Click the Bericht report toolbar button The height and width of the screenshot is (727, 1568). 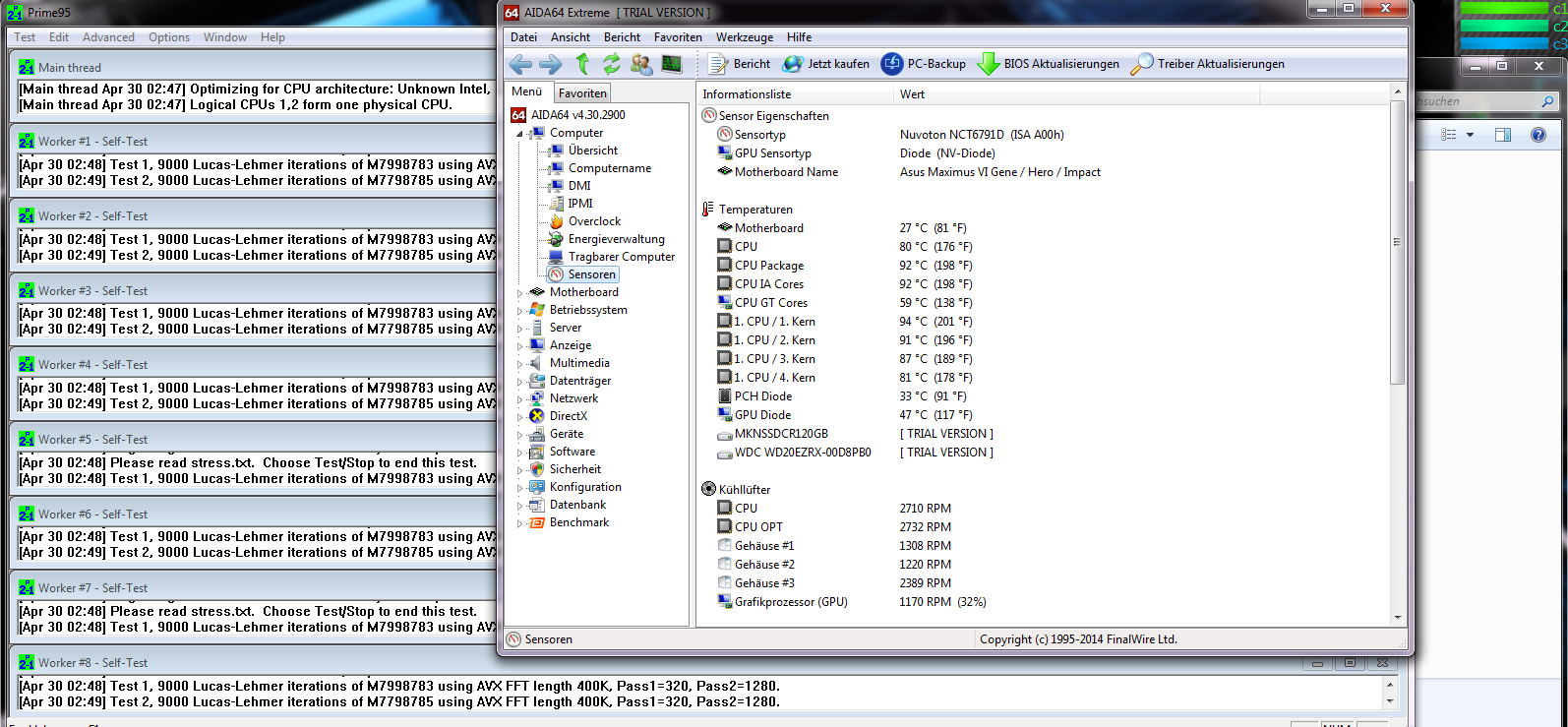pyautogui.click(x=739, y=64)
